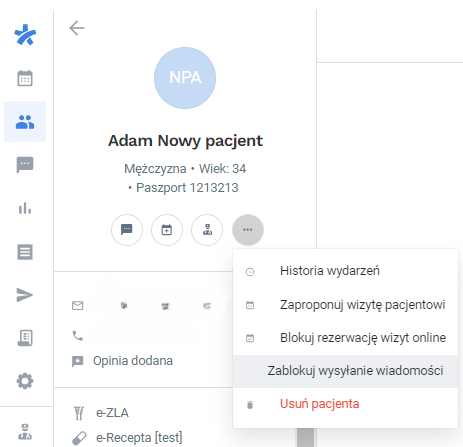Close the three-dots more options menu
This screenshot has height=447, width=463.
248,230
